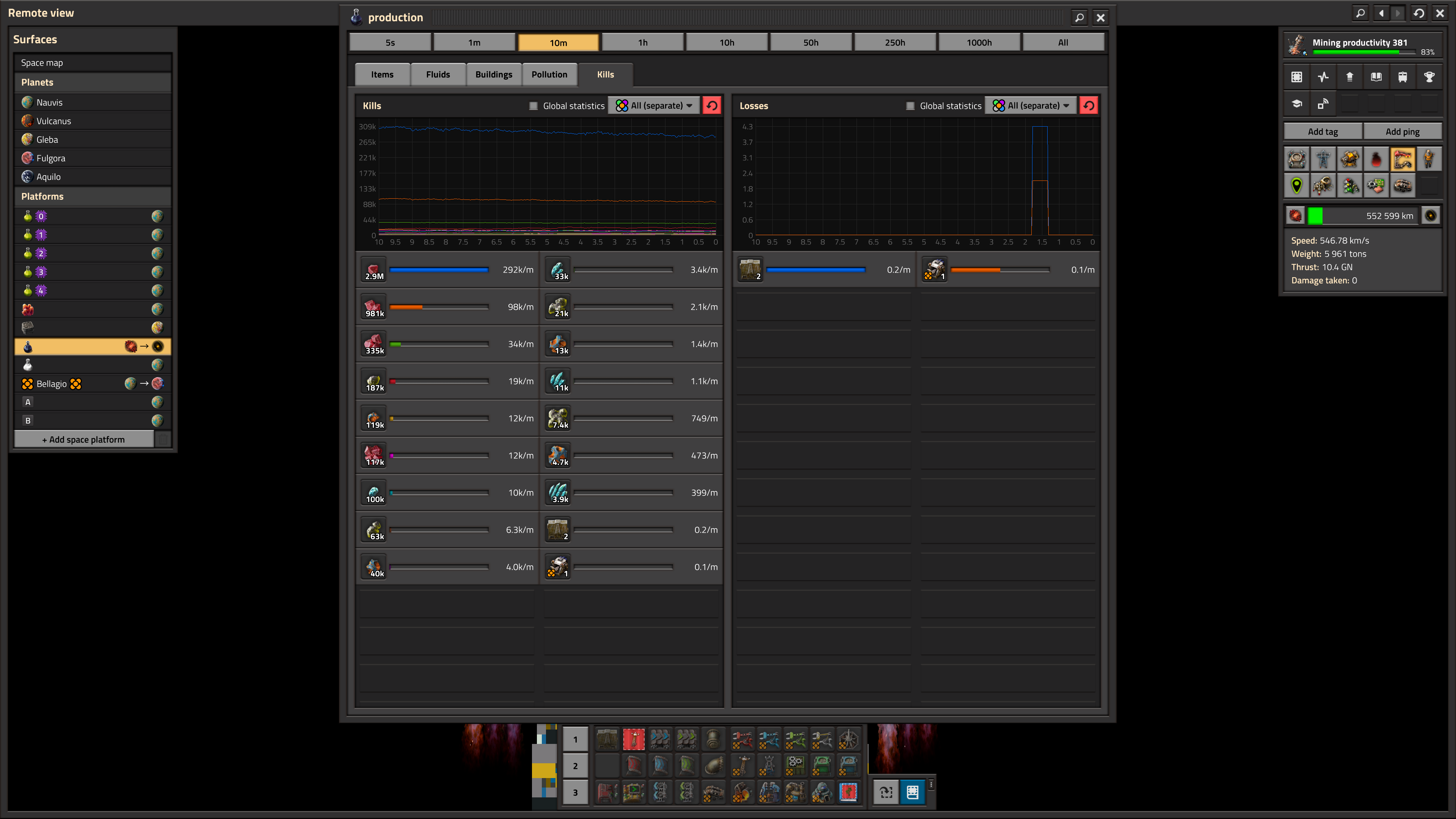Select first quickbar item in row 1
Screen dimensions: 1456x819
[x=607, y=739]
